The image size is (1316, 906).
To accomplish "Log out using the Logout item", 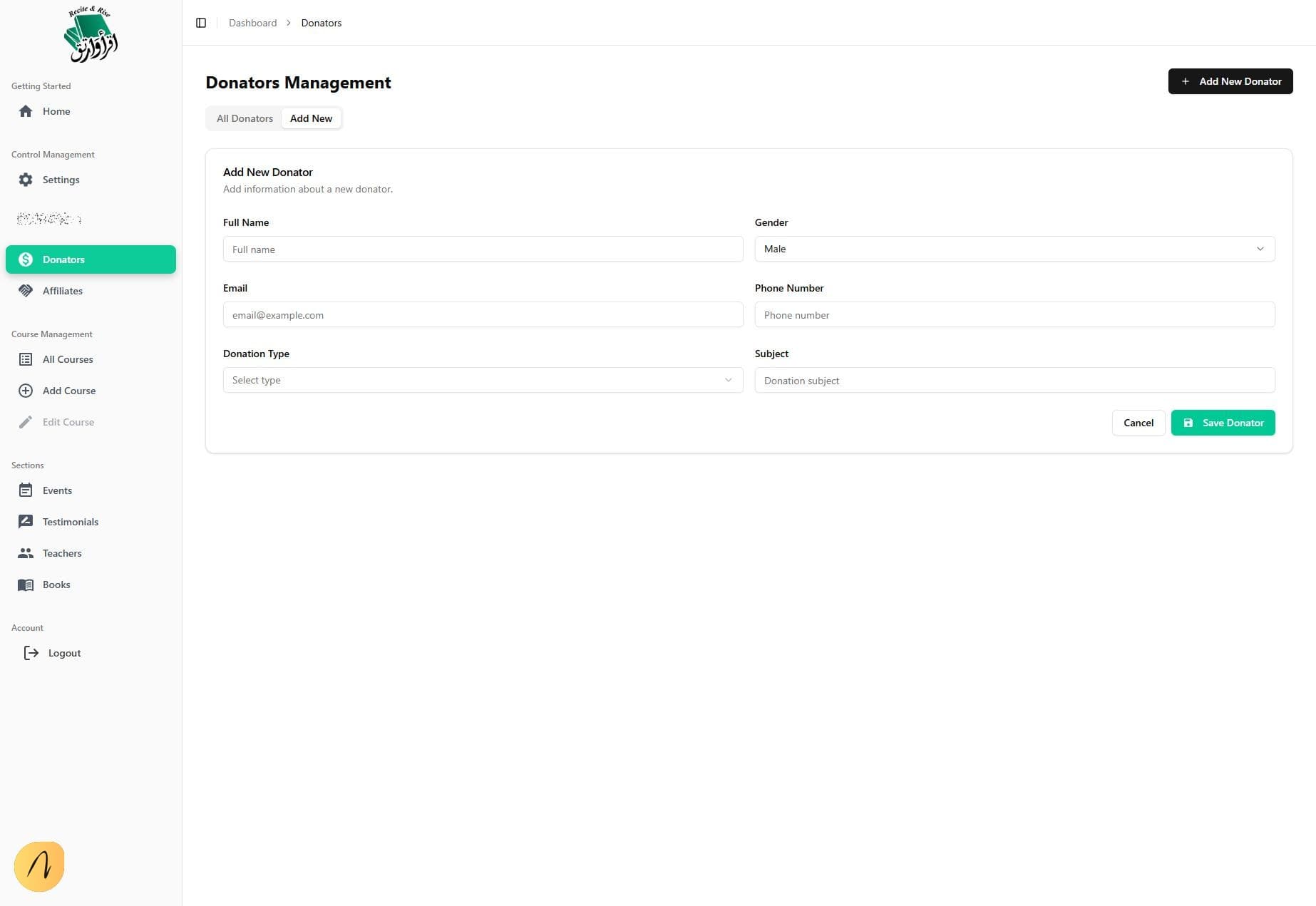I will [64, 653].
